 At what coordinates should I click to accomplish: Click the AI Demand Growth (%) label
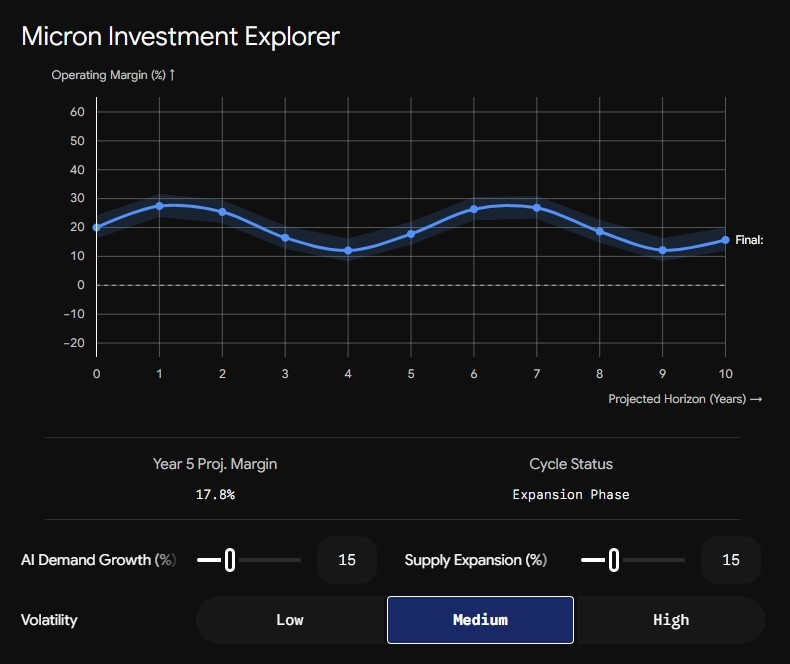[99, 560]
